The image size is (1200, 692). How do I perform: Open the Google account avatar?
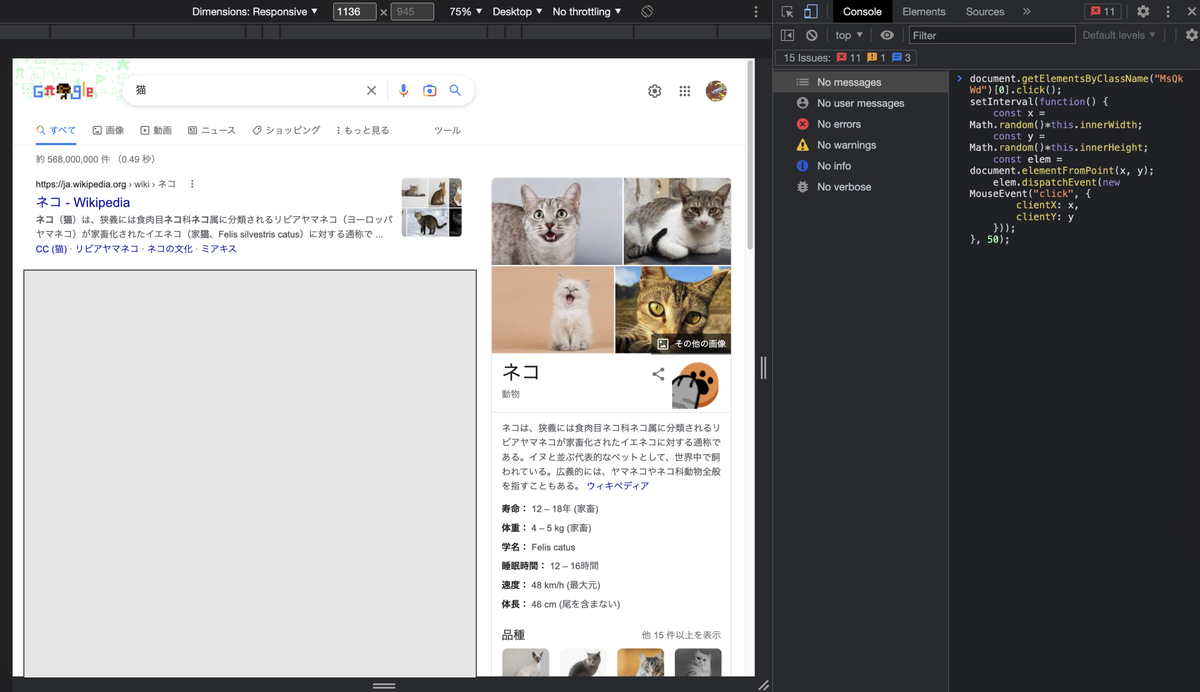click(x=716, y=91)
